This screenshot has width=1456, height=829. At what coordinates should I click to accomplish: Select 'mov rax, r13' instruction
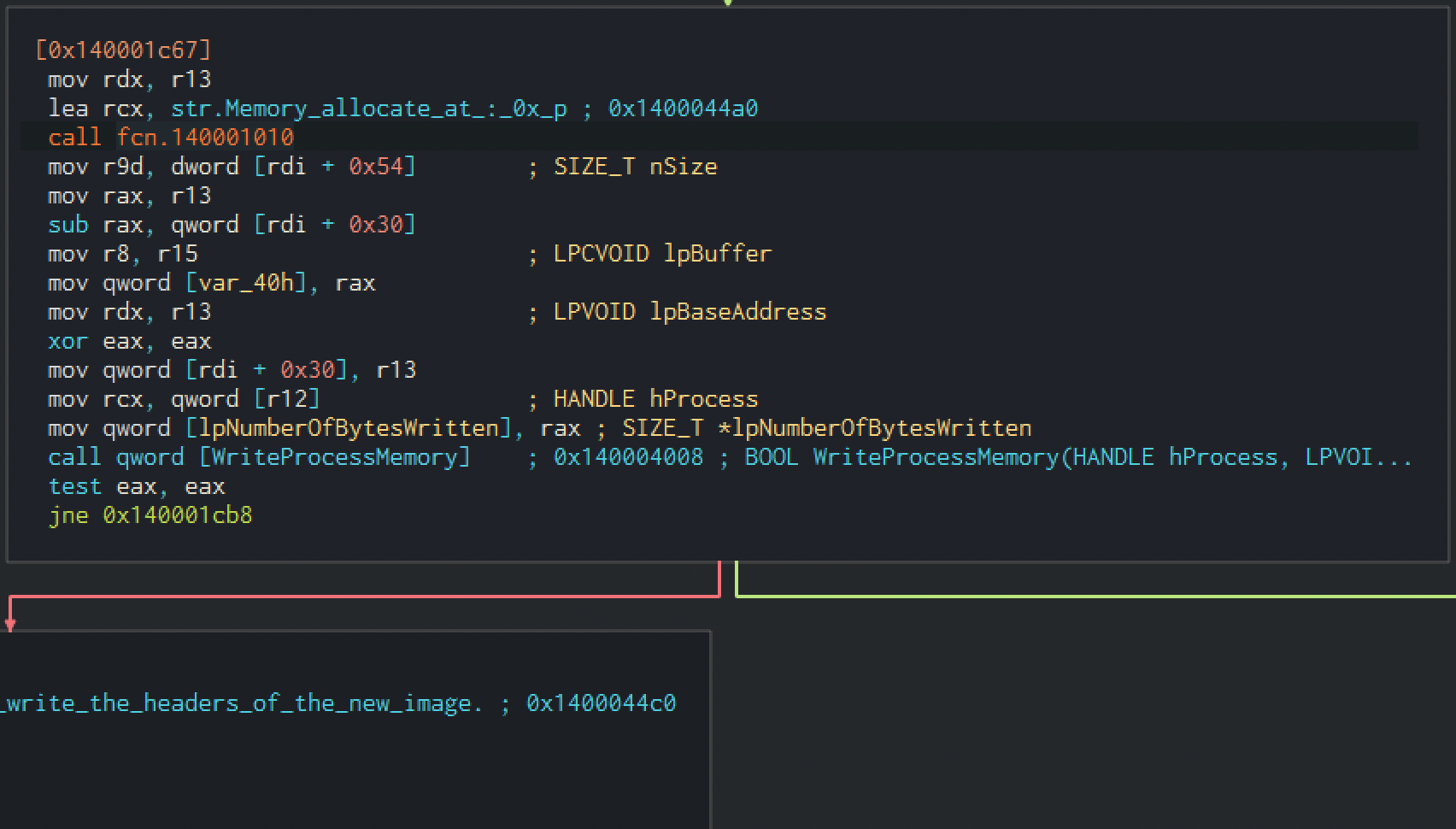(x=130, y=196)
